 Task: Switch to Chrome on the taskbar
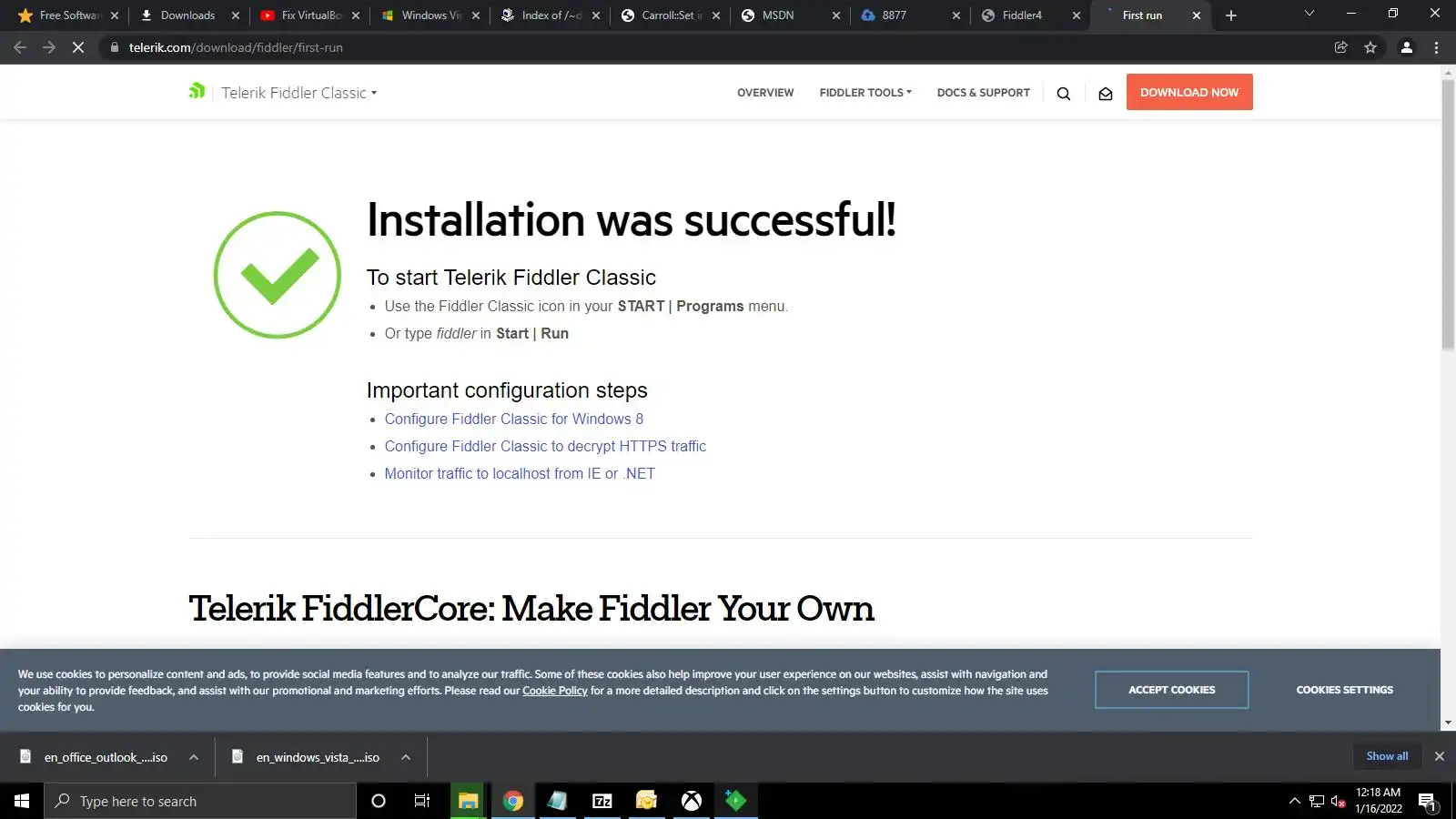pos(513,801)
